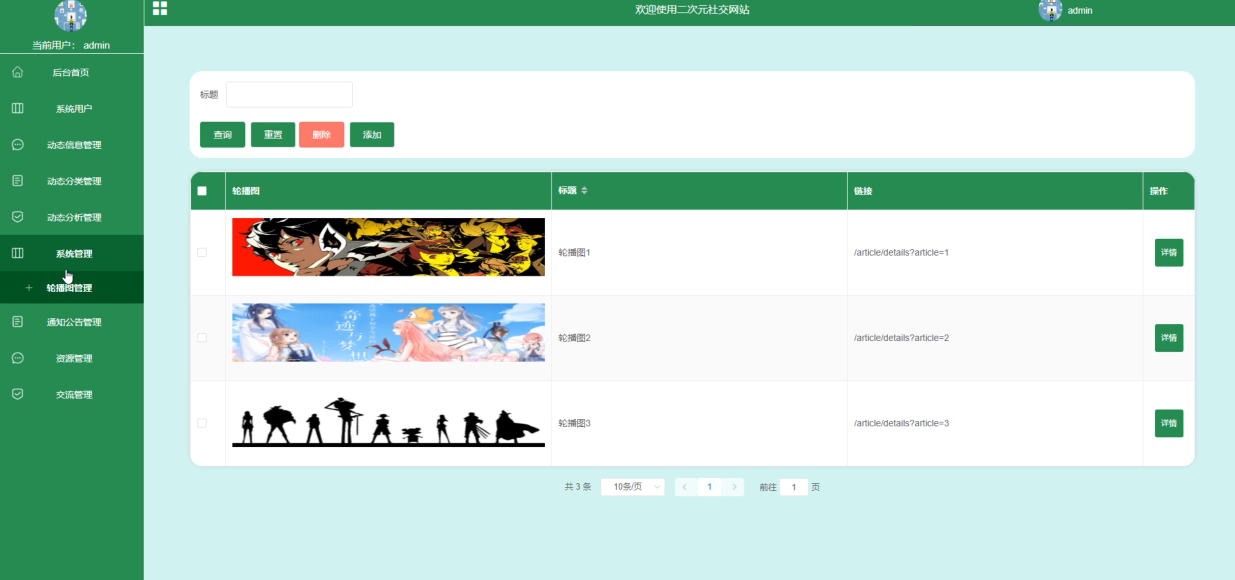Open the 10条/页 page size dropdown
This screenshot has height=580, width=1235.
[633, 487]
